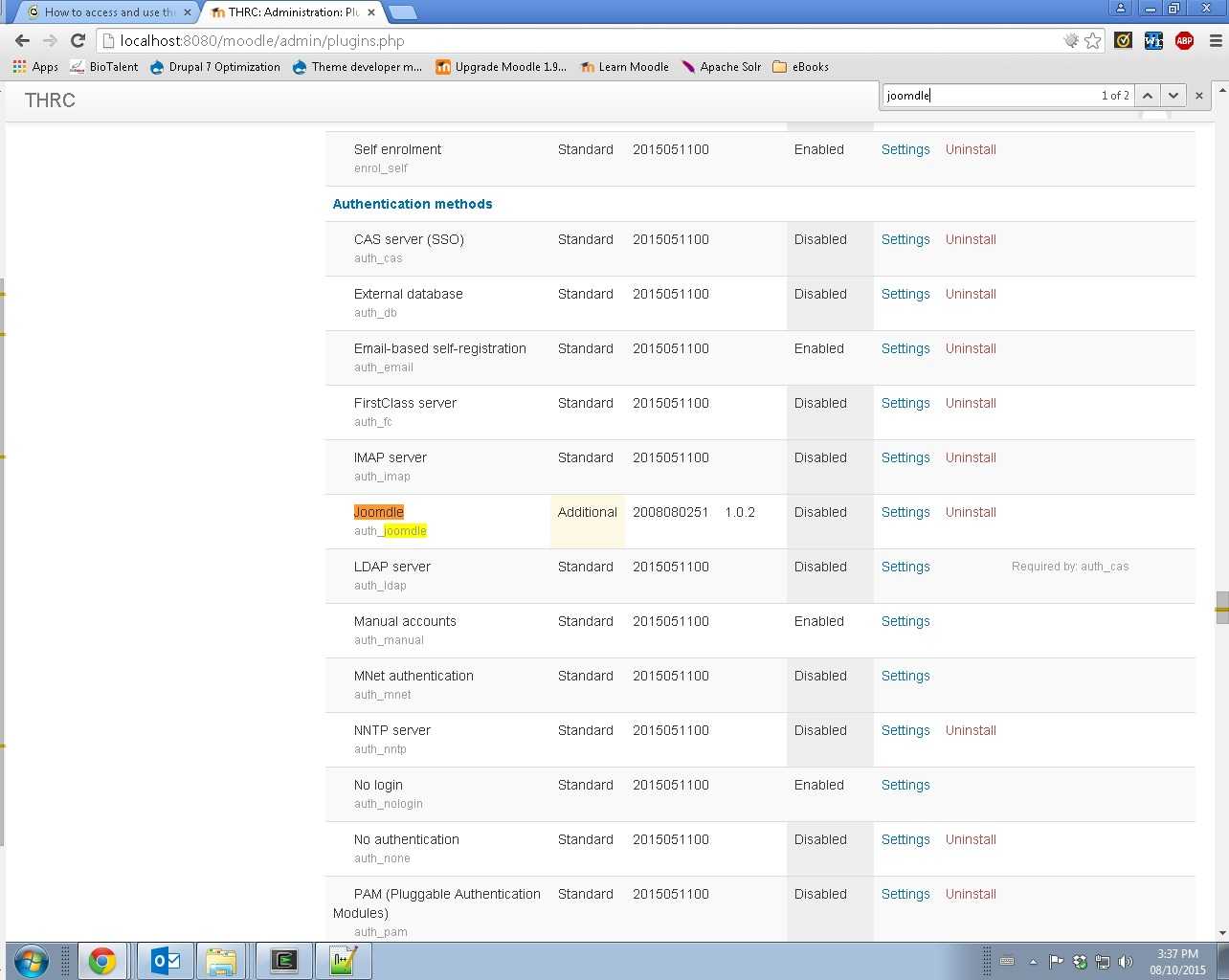Jump to the previous find result
Image resolution: width=1229 pixels, height=980 pixels.
(x=1148, y=96)
